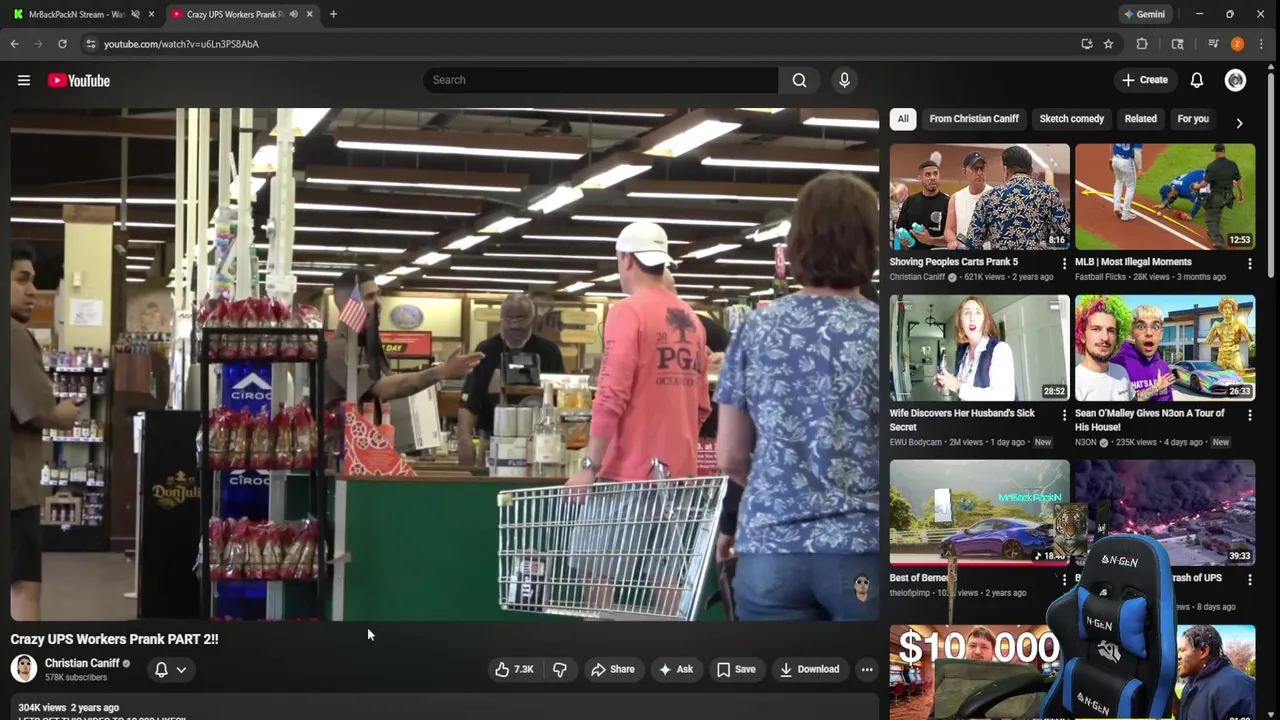The width and height of the screenshot is (1280, 720).
Task: View site information icon in address bar
Action: 90,44
